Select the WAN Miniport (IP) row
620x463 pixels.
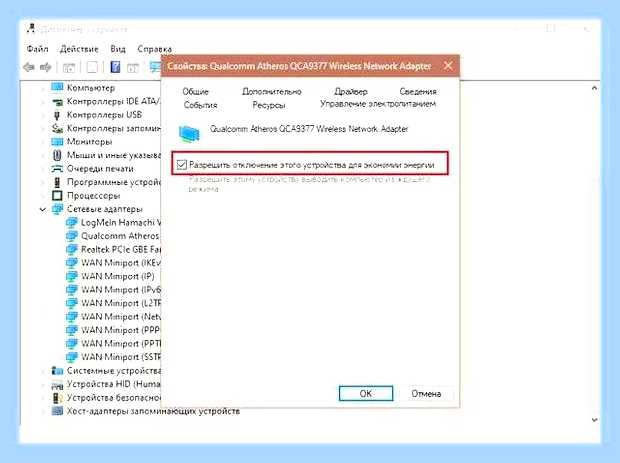tap(118, 276)
